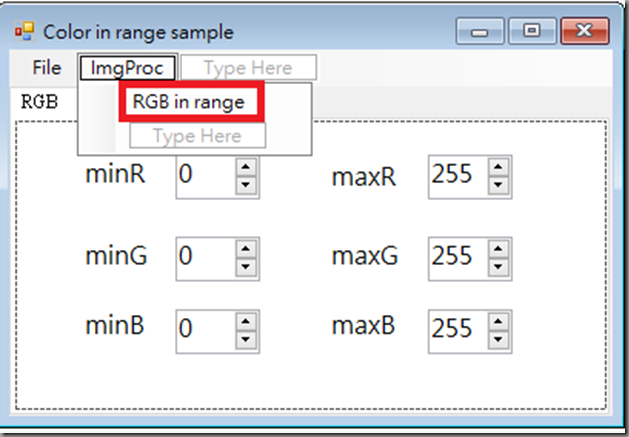
Task: Increase maxG value with up arrow
Action: 499,249
